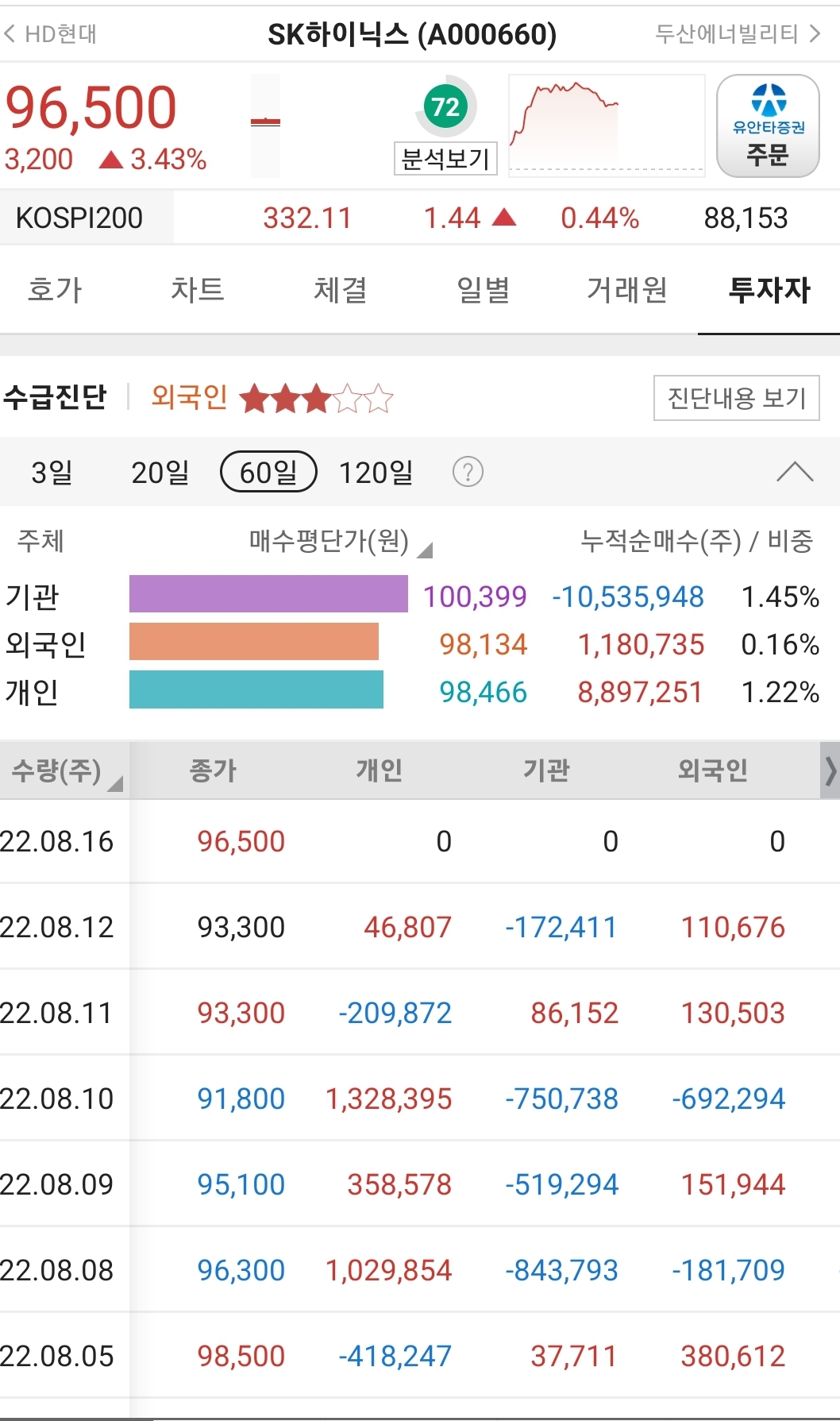Tap the 유안타증권 주문 order button
840x1421 pixels.
click(768, 125)
